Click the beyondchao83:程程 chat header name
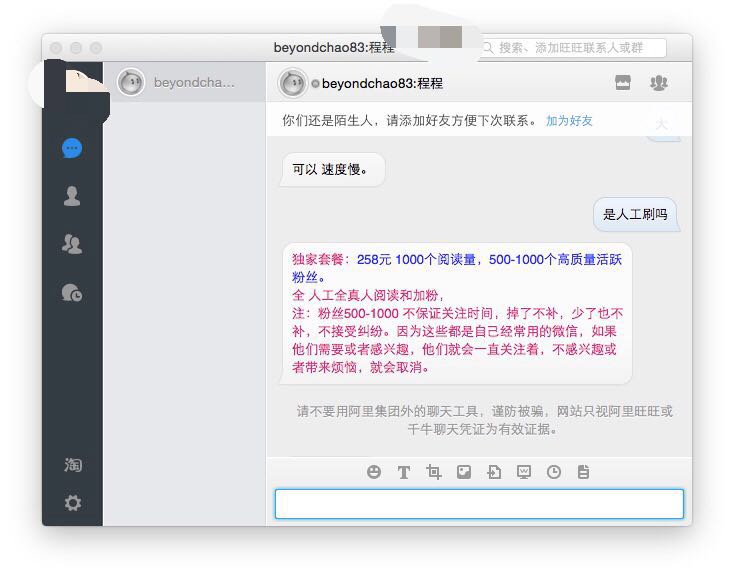 tap(382, 83)
